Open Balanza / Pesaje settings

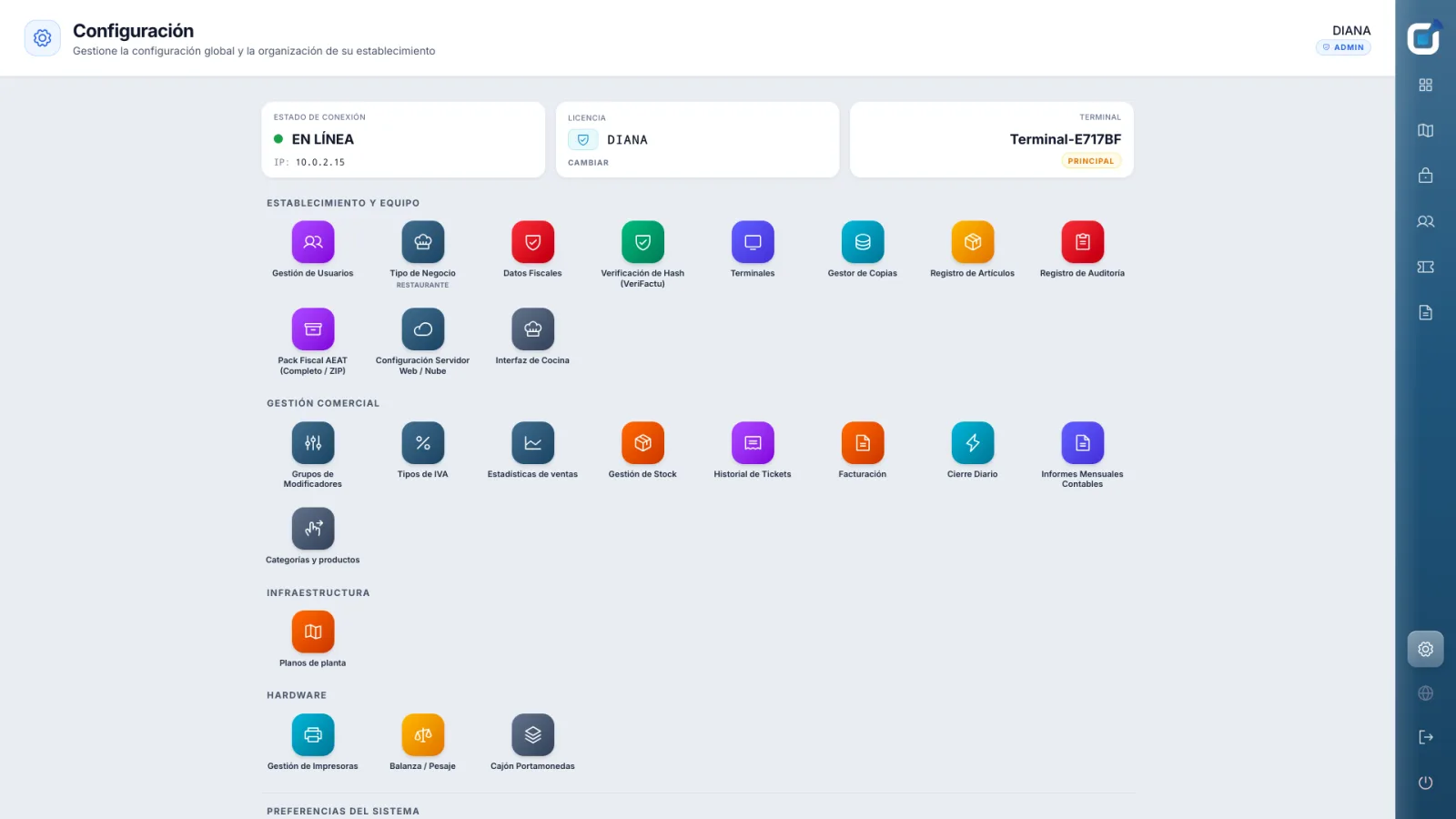423,735
